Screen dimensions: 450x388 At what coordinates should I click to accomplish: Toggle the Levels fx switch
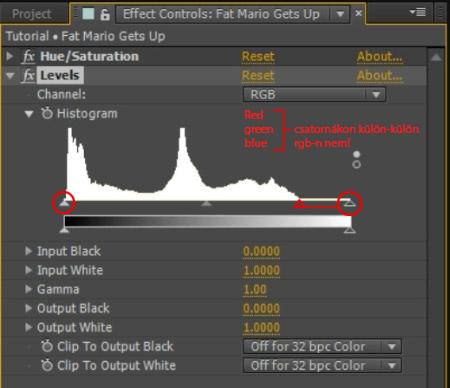click(x=28, y=75)
